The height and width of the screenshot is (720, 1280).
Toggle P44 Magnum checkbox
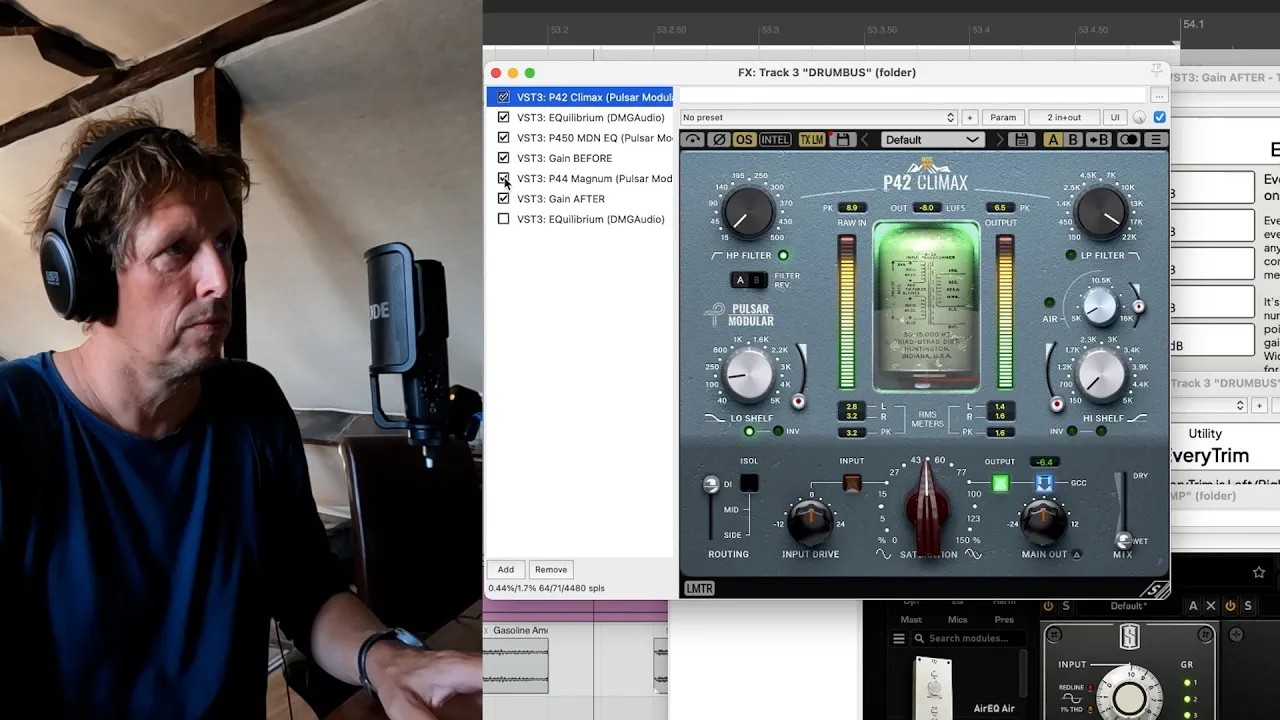pyautogui.click(x=503, y=178)
